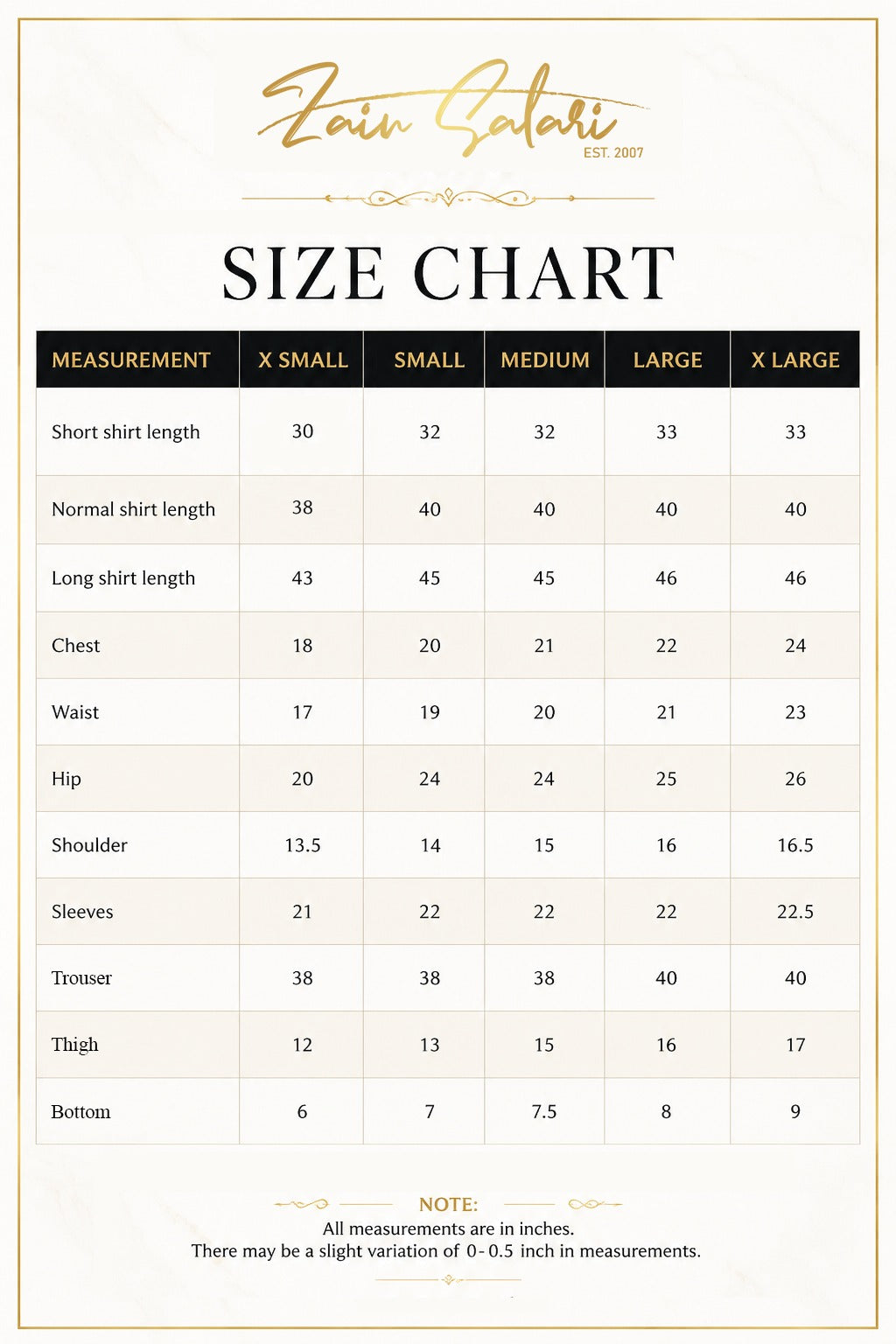This screenshot has width=896, height=1344.
Task: Select the SMALL column header
Action: click(429, 360)
